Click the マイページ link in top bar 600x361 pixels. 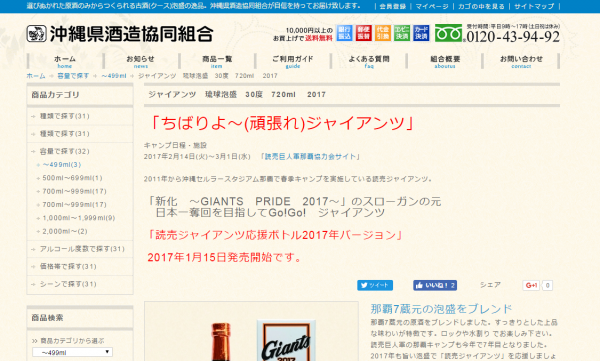[x=432, y=6]
